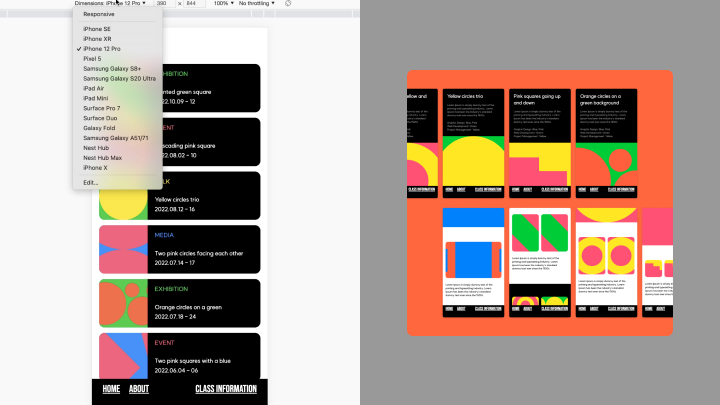Image resolution: width=720 pixels, height=405 pixels.
Task: Select green diagonal cards page mockup
Action: pos(540,262)
